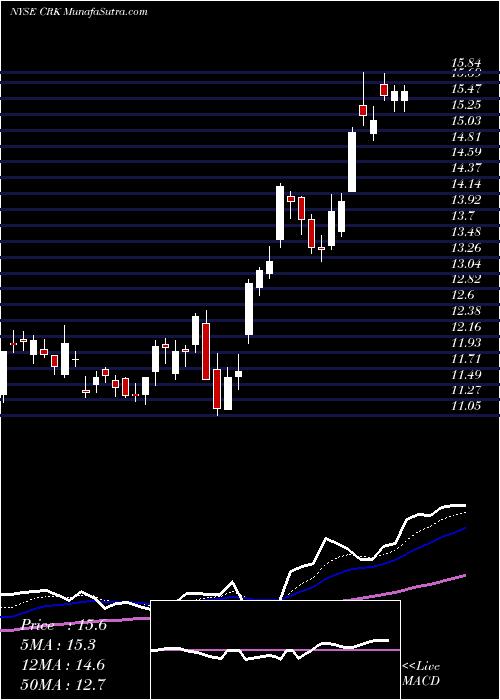Select the 14.37 price axis label
Viewport: 500px width, 700px height.
465,168
